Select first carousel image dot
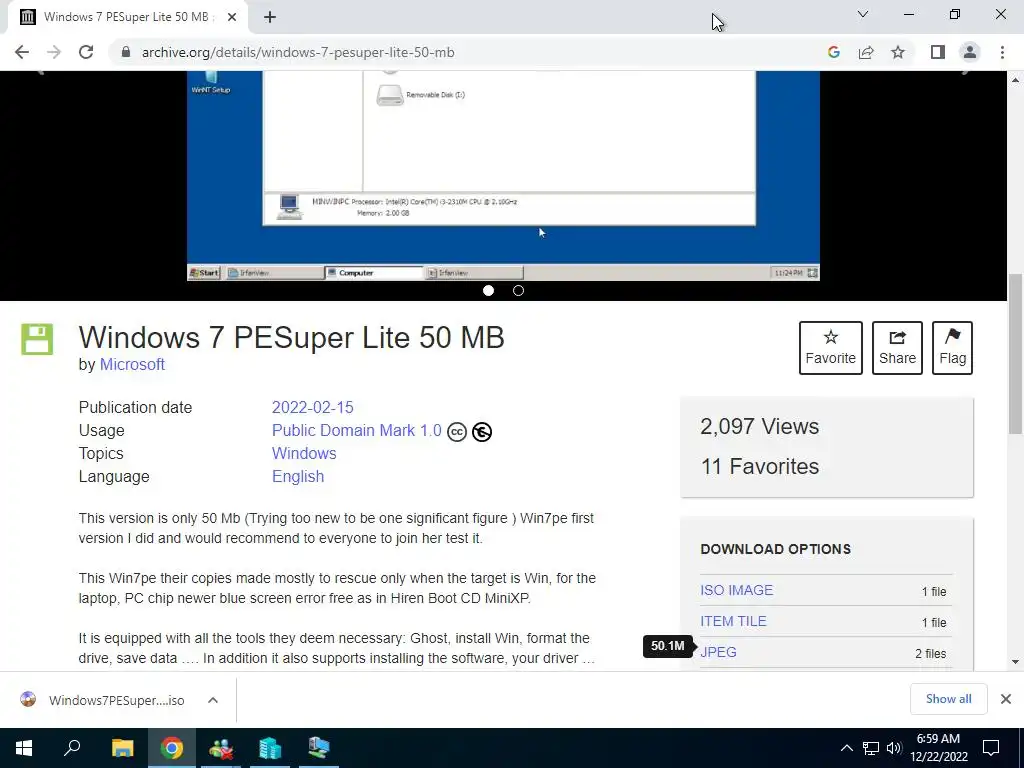 click(488, 291)
